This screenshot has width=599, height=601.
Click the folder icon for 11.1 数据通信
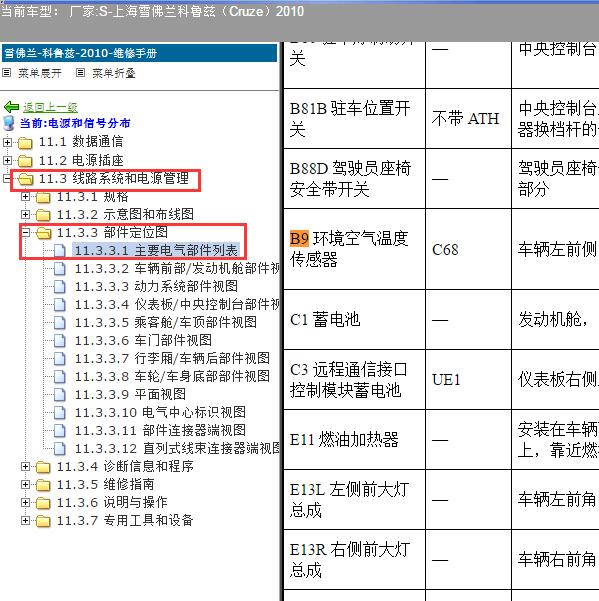25,143
